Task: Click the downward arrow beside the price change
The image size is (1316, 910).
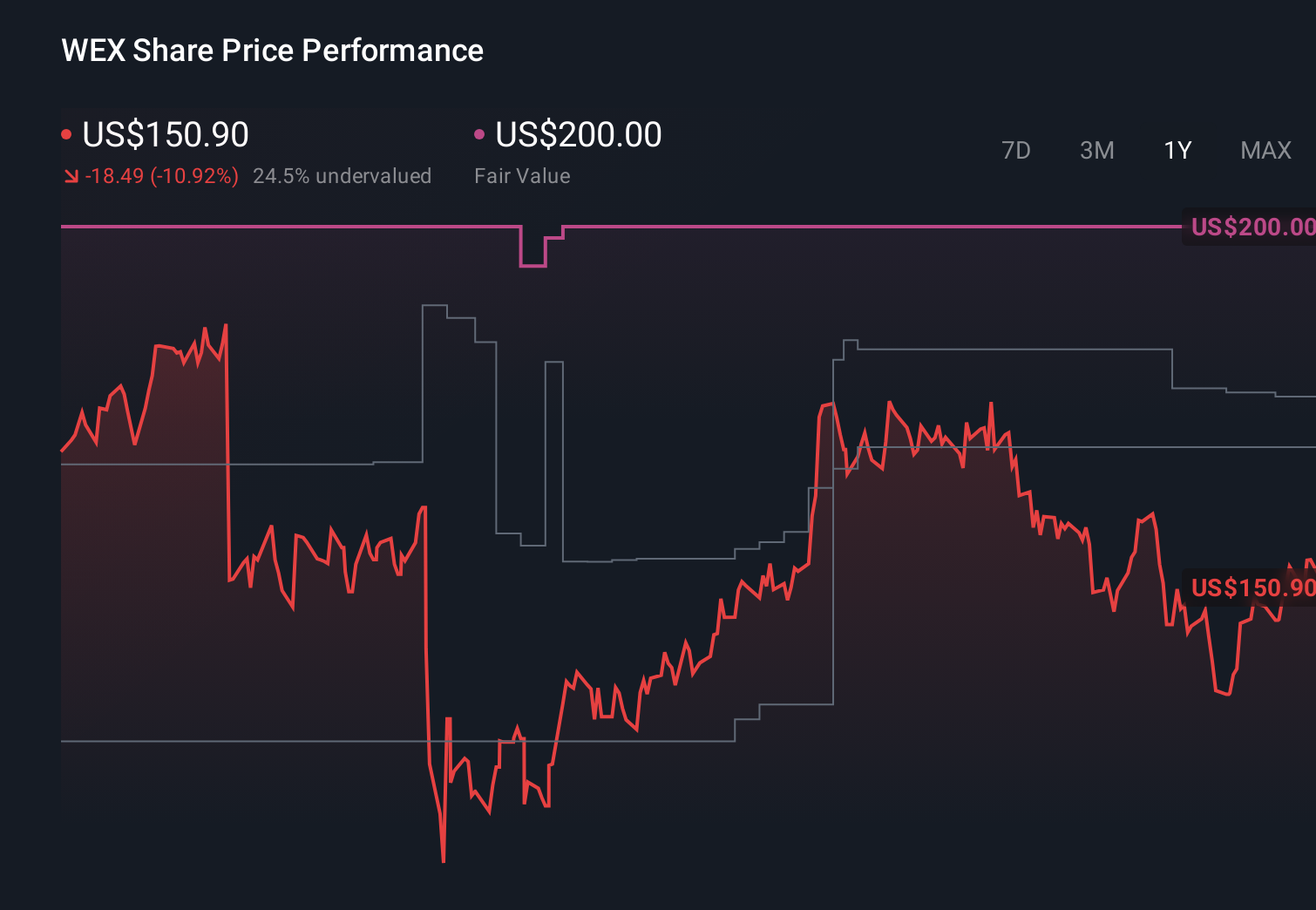Action: coord(71,175)
